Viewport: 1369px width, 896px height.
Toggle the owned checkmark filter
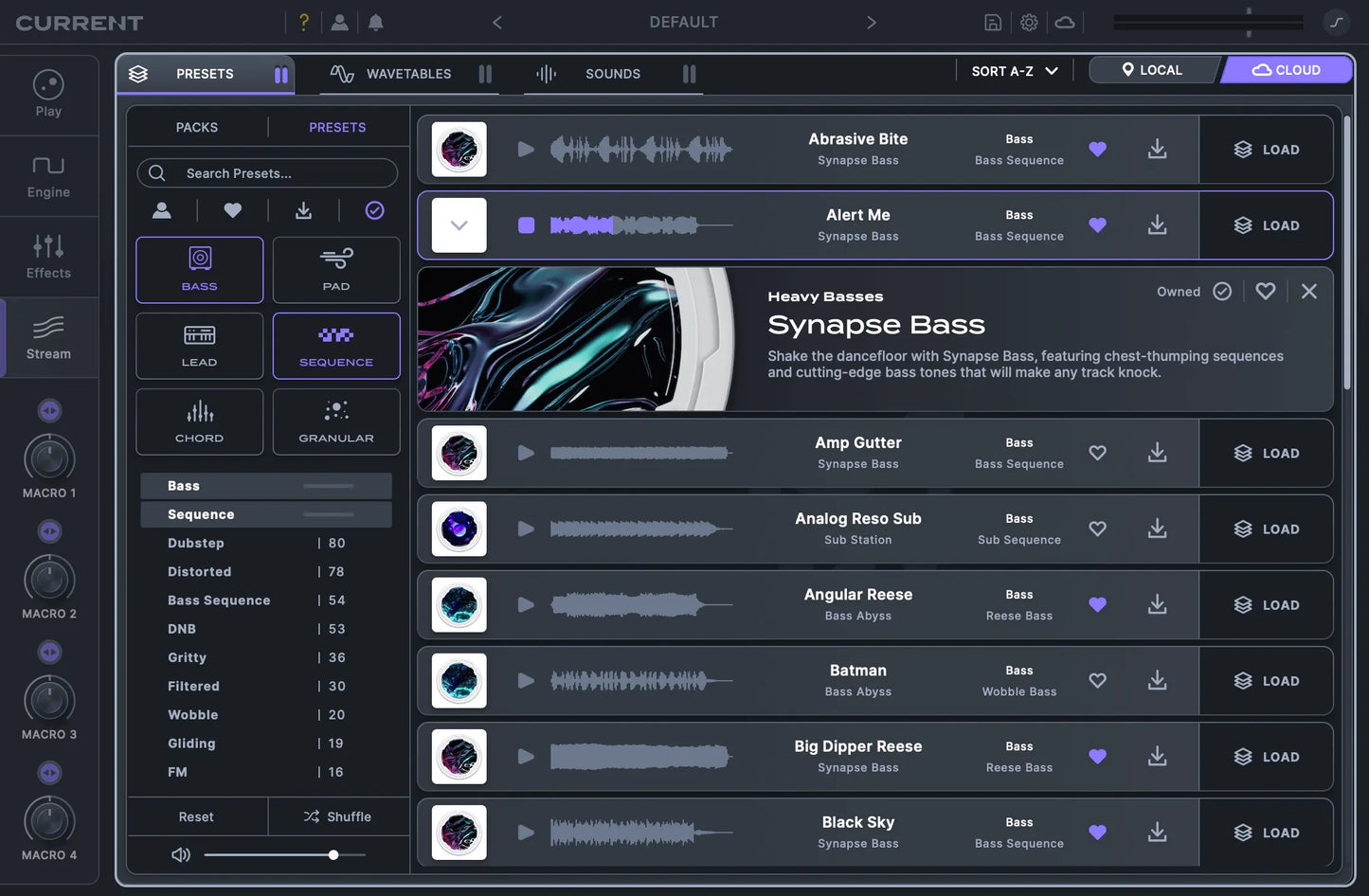click(375, 210)
